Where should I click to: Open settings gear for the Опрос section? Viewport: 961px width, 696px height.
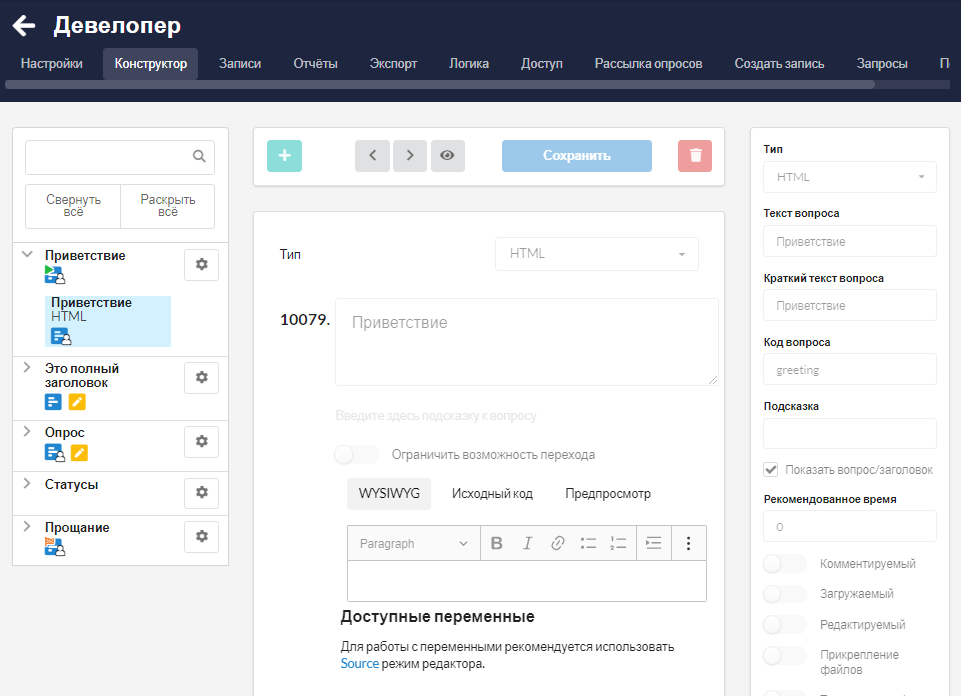click(x=201, y=441)
